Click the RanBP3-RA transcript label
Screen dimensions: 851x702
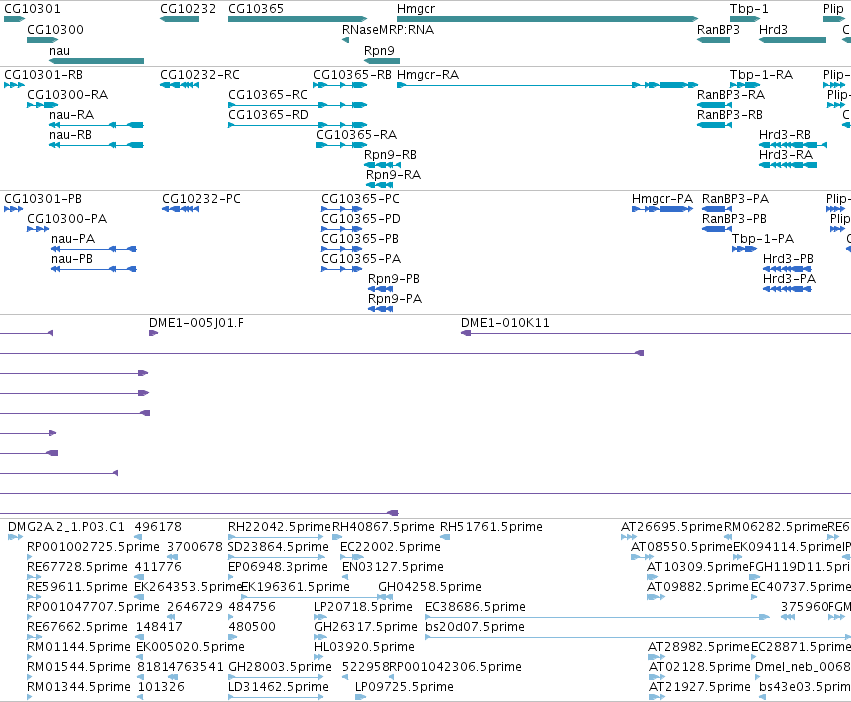[731, 95]
